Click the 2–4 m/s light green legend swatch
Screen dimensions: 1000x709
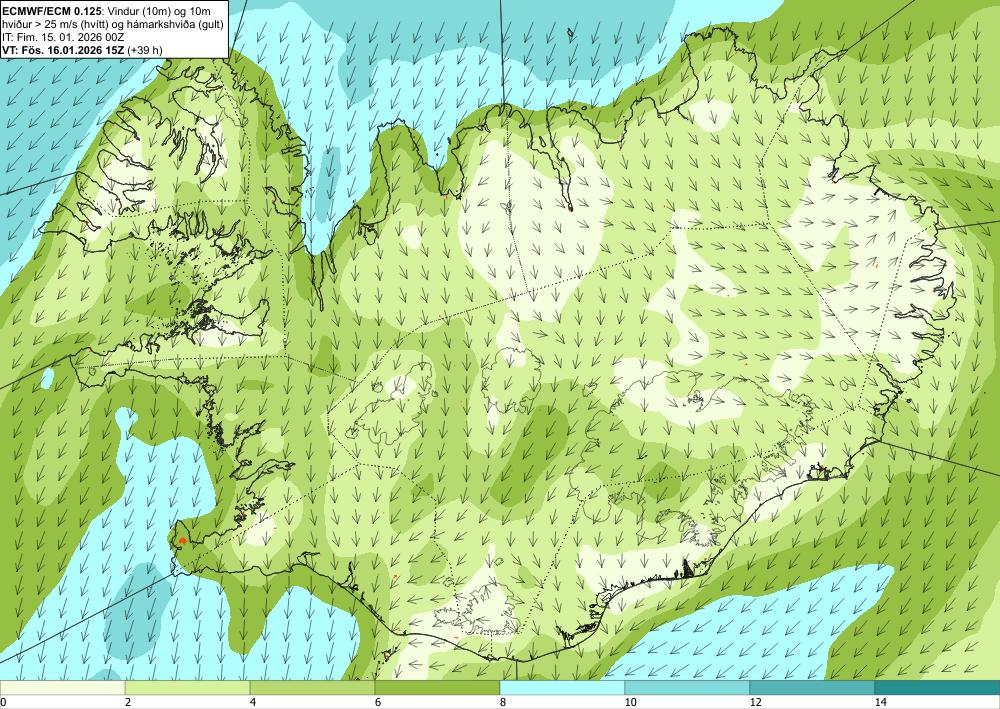coord(188,688)
